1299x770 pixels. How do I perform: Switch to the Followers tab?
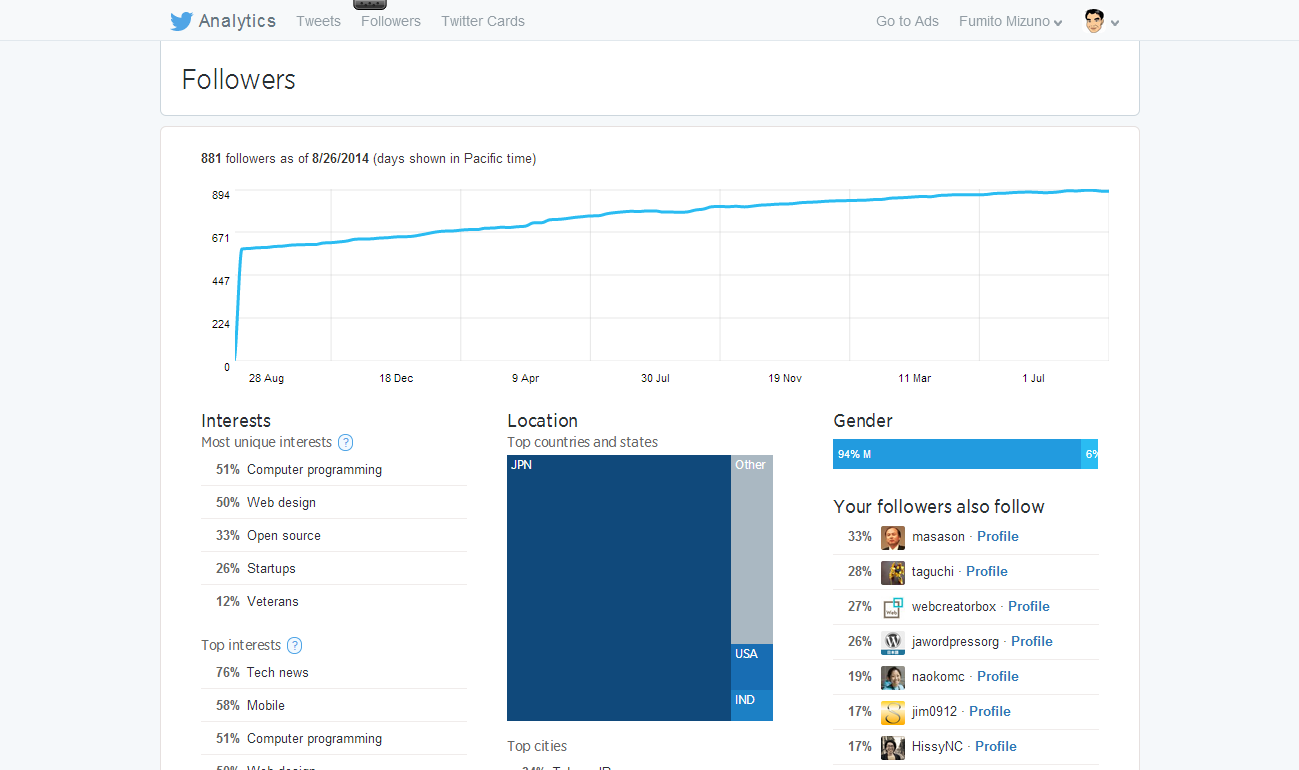(391, 21)
